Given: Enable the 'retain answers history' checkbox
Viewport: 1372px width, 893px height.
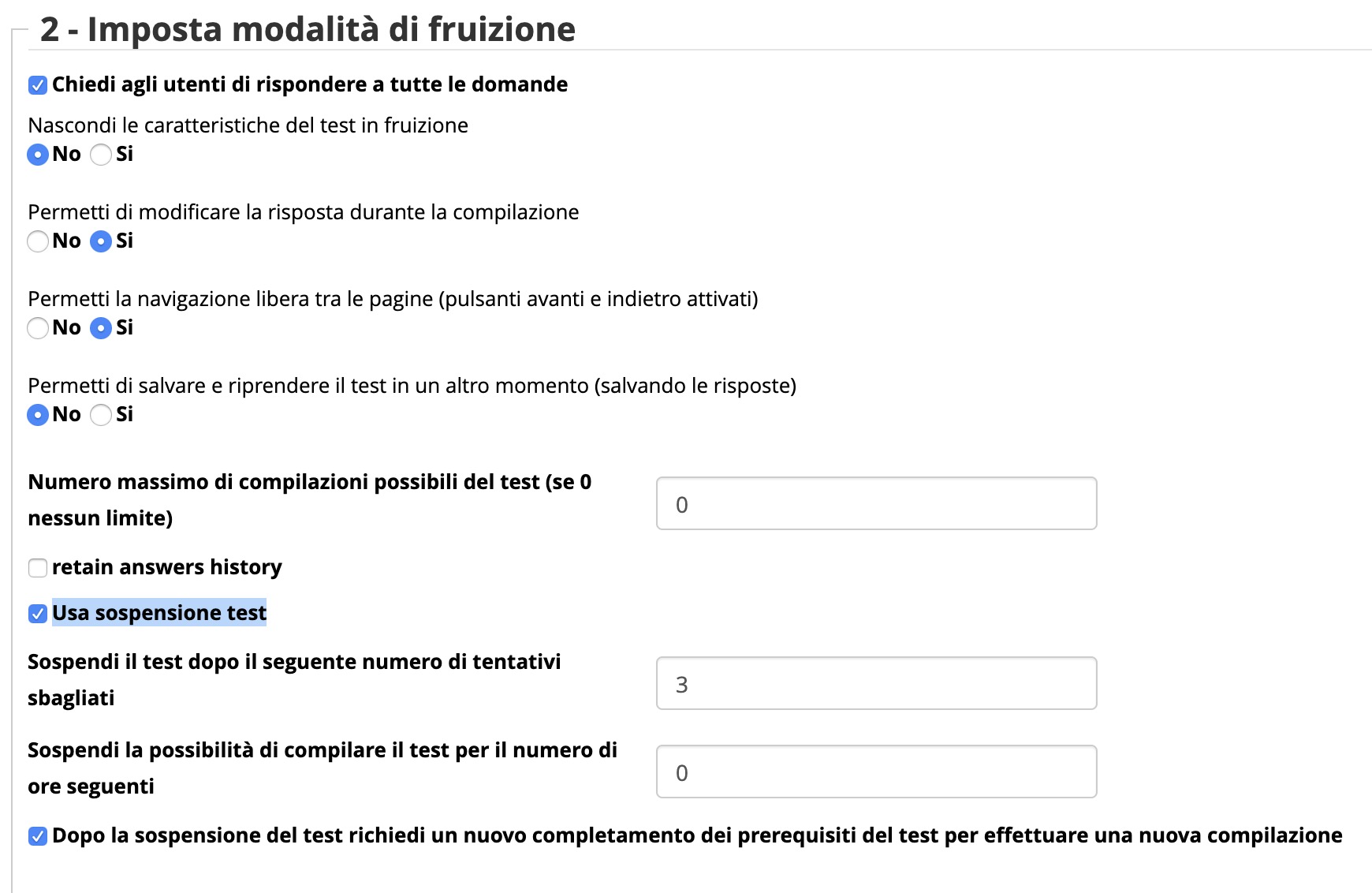Looking at the screenshot, I should coord(37,568).
